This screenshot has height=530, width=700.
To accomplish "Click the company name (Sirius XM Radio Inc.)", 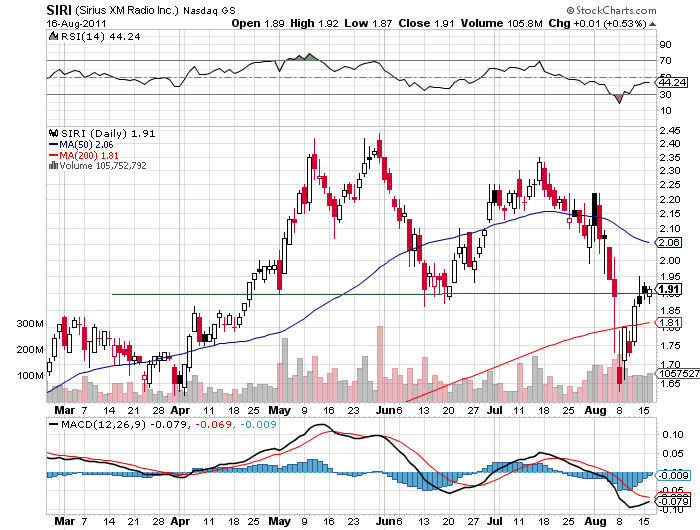I will click(x=126, y=10).
